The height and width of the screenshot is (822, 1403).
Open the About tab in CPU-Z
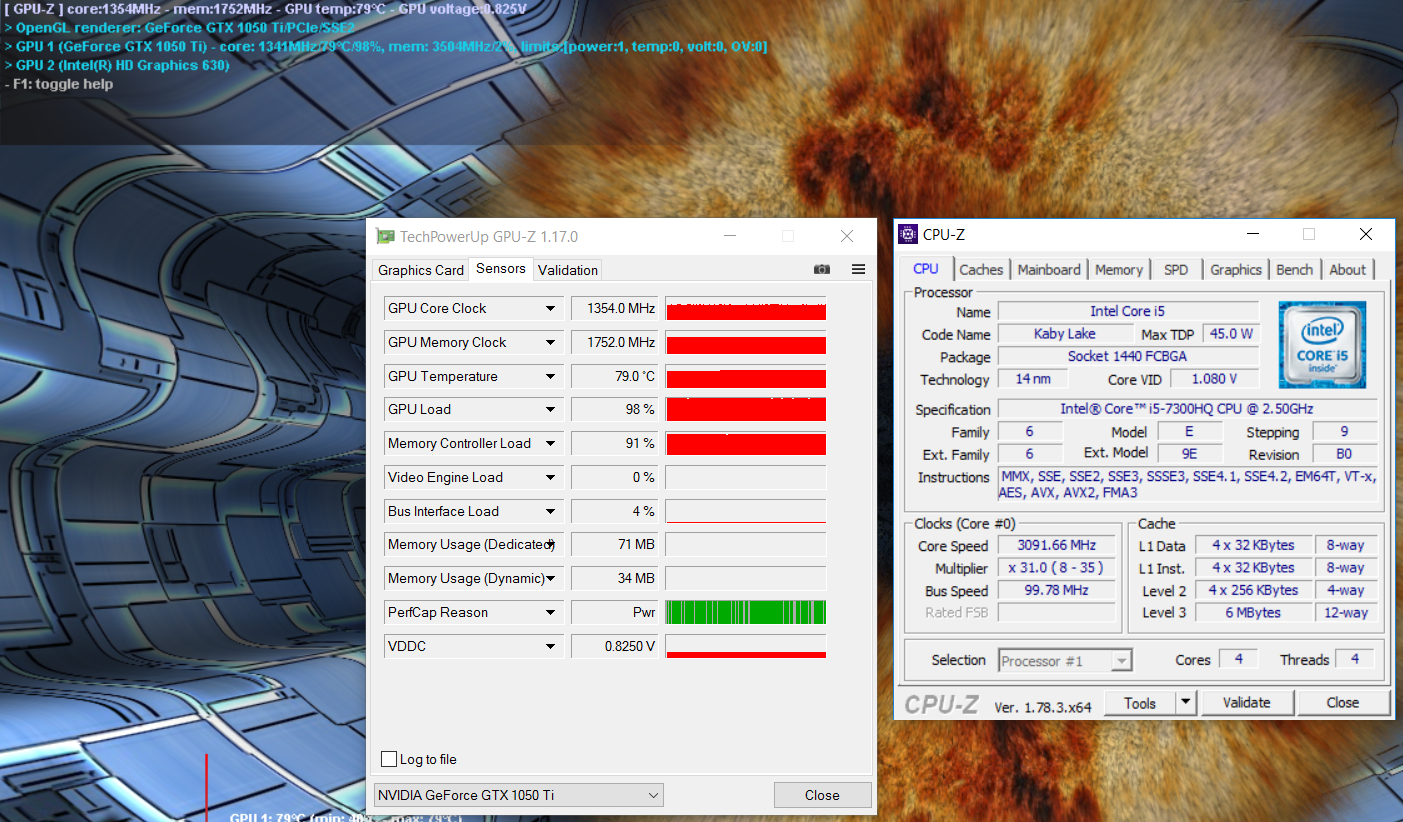coord(1347,270)
